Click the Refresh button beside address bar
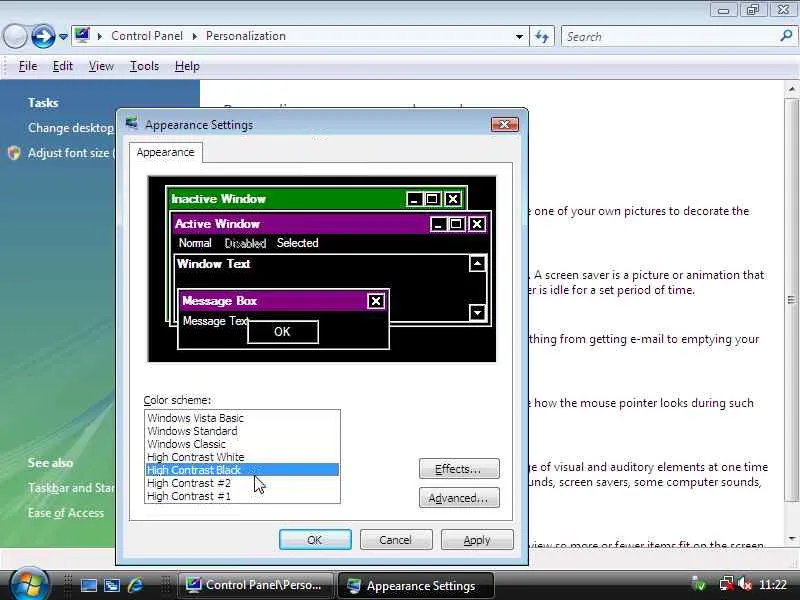Image resolution: width=800 pixels, height=600 pixels. point(542,37)
